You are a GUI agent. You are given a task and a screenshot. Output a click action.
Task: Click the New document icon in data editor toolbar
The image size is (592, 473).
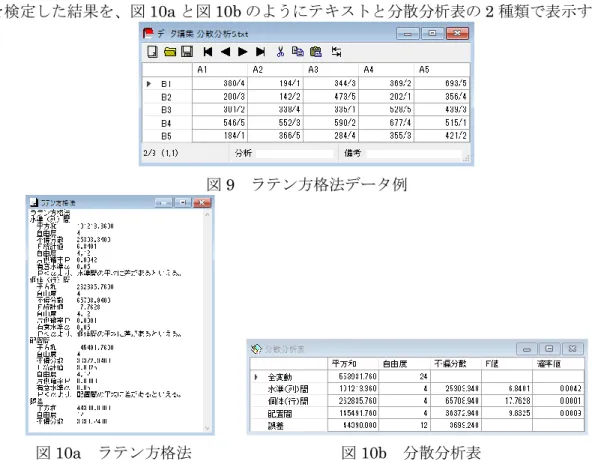tap(153, 51)
